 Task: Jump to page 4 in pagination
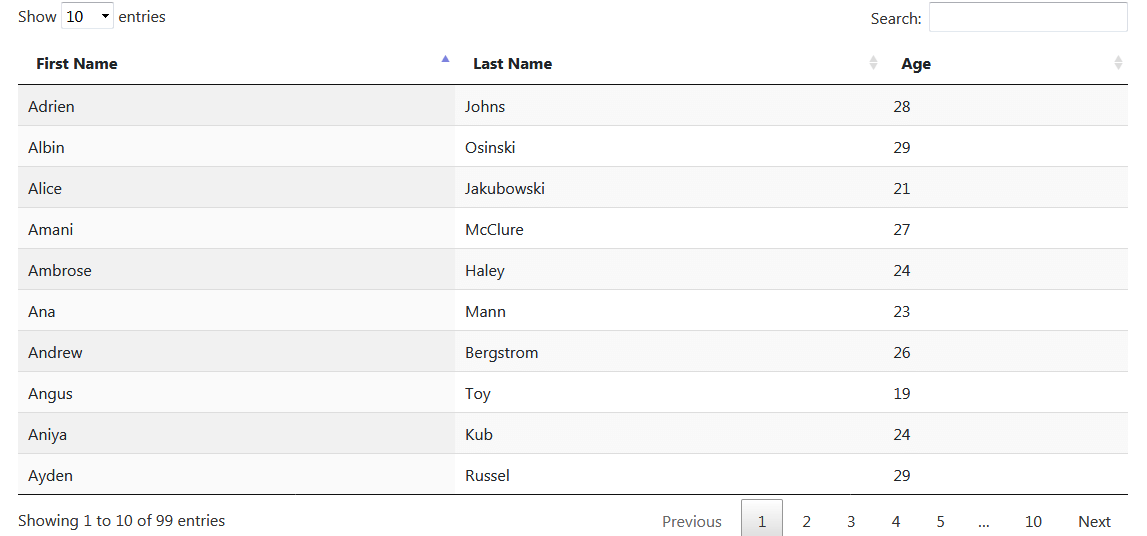(895, 521)
